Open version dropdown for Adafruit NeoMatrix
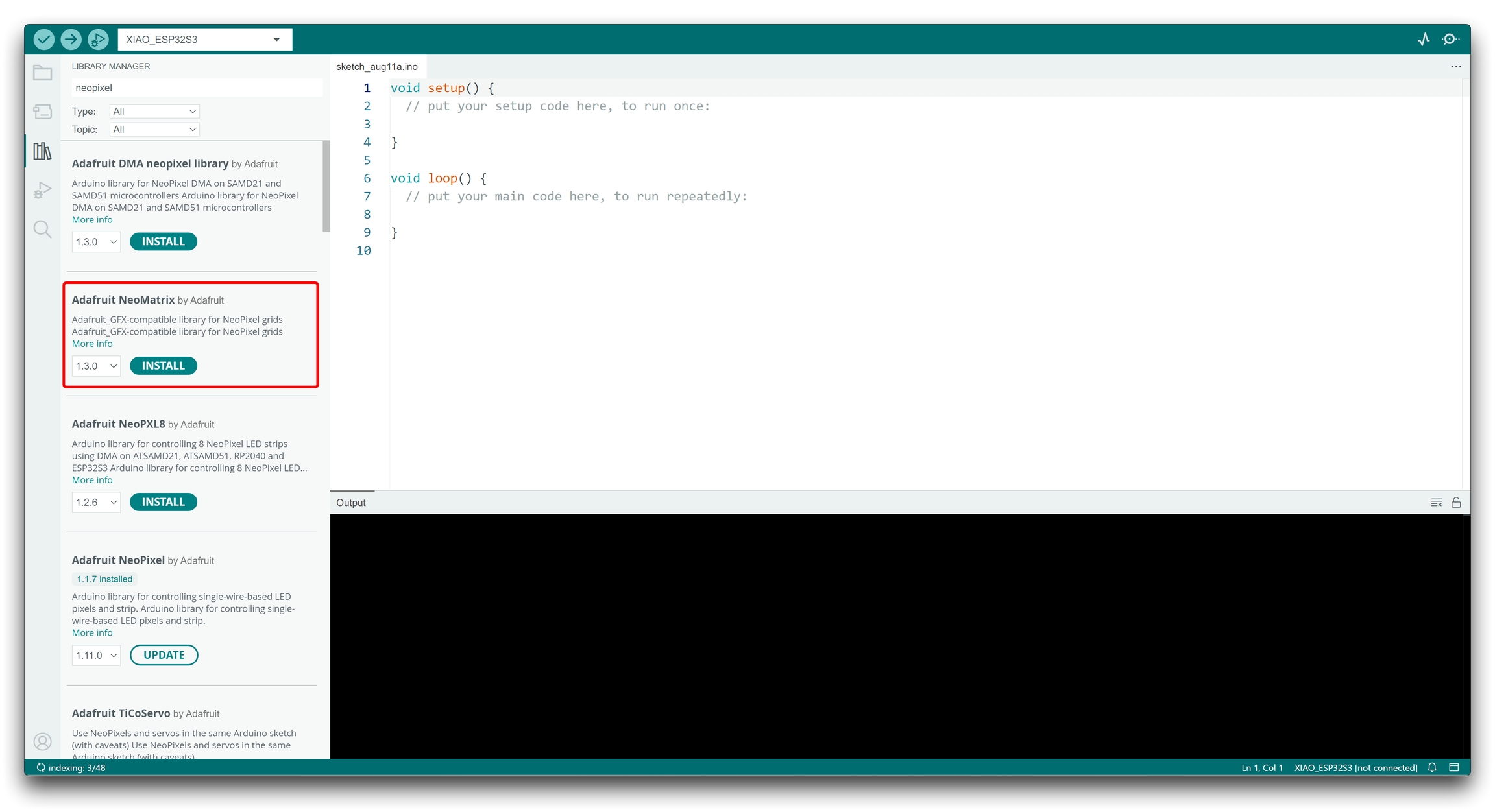This screenshot has width=1495, height=812. point(96,366)
